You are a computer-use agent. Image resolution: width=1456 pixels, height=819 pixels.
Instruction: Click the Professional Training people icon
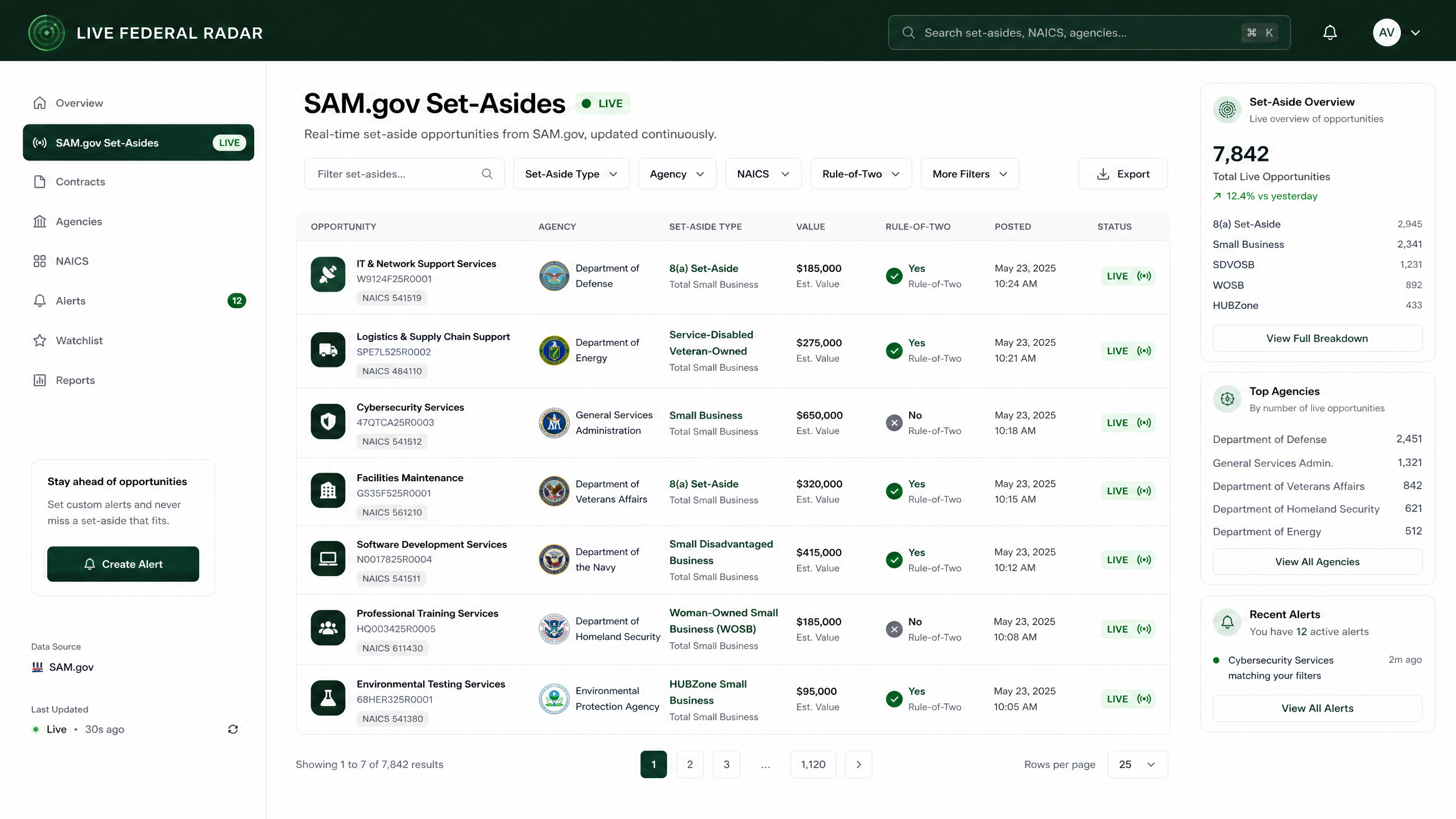pos(328,628)
